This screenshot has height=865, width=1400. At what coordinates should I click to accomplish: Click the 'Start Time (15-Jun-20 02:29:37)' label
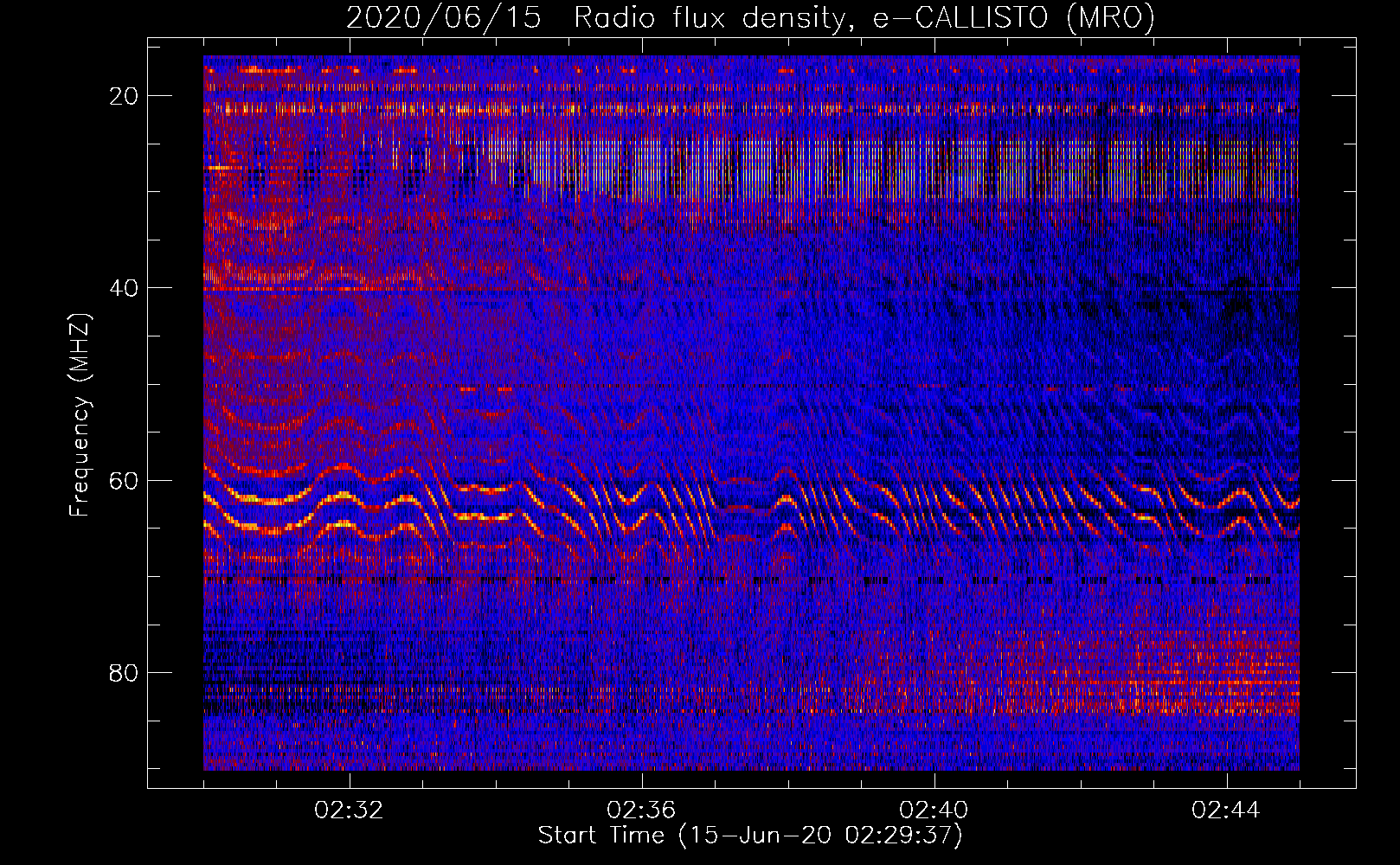[x=750, y=836]
